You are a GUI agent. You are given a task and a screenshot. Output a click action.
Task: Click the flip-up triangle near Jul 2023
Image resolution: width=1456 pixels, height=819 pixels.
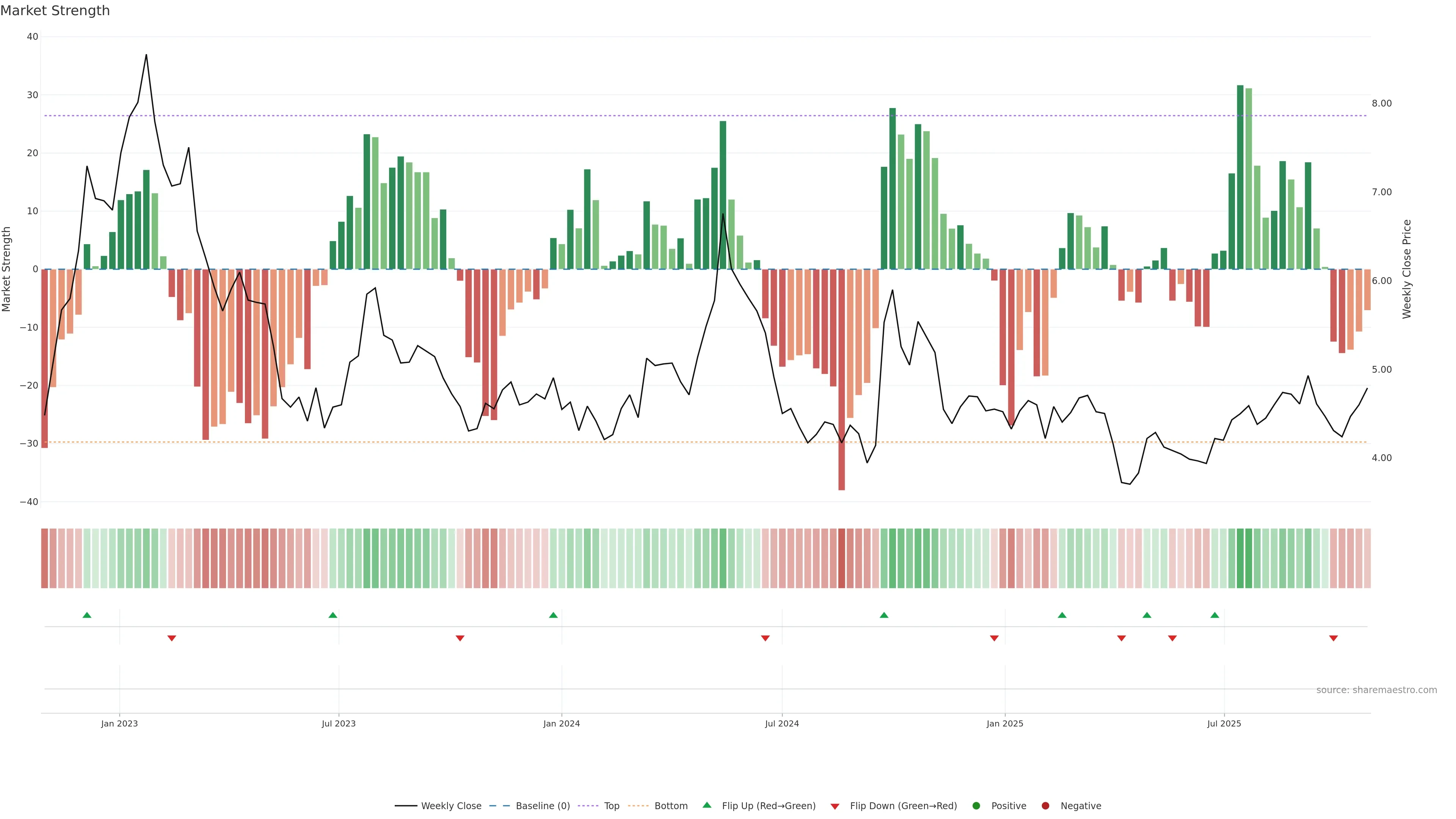(x=333, y=615)
